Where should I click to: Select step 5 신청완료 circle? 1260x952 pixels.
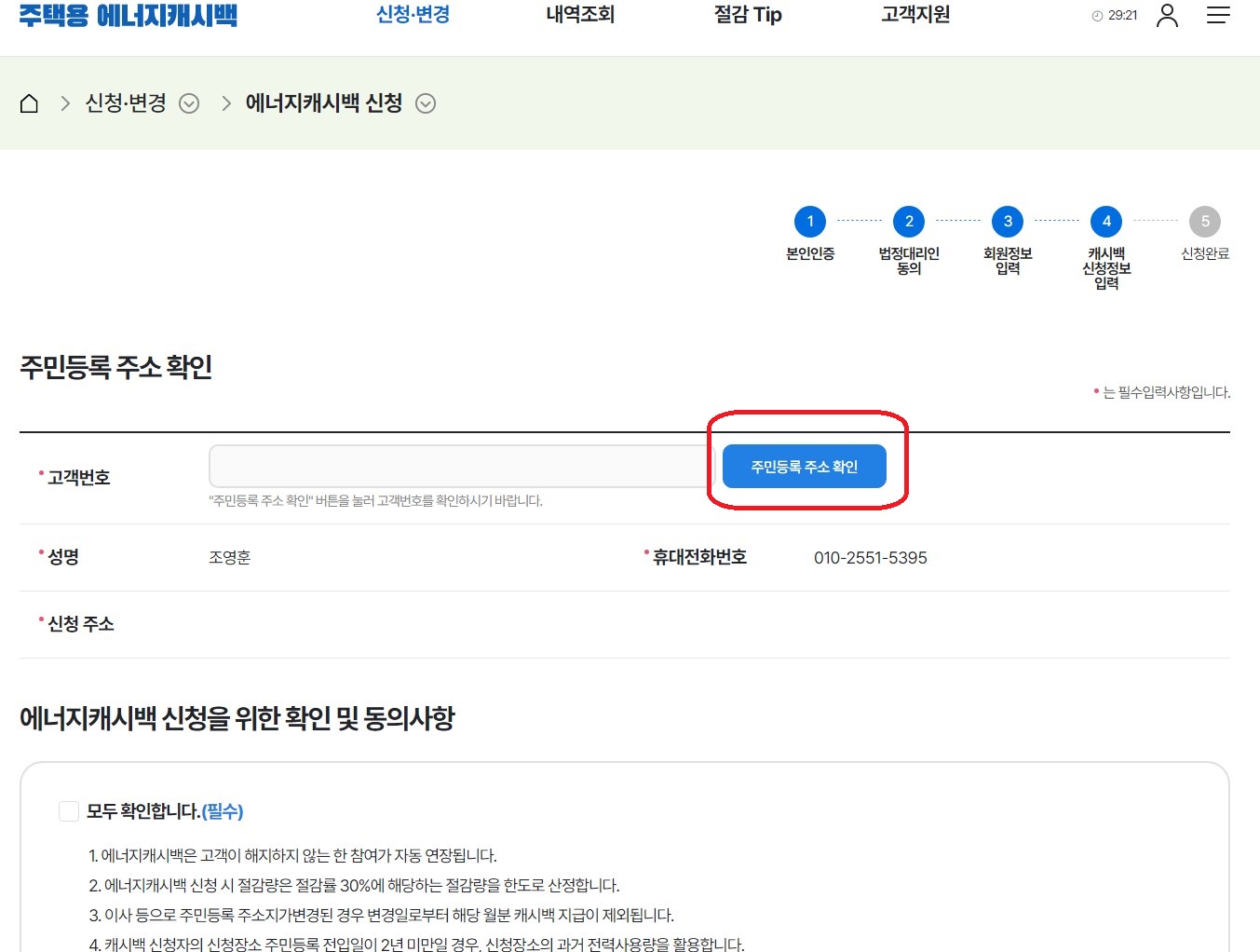pos(1204,222)
